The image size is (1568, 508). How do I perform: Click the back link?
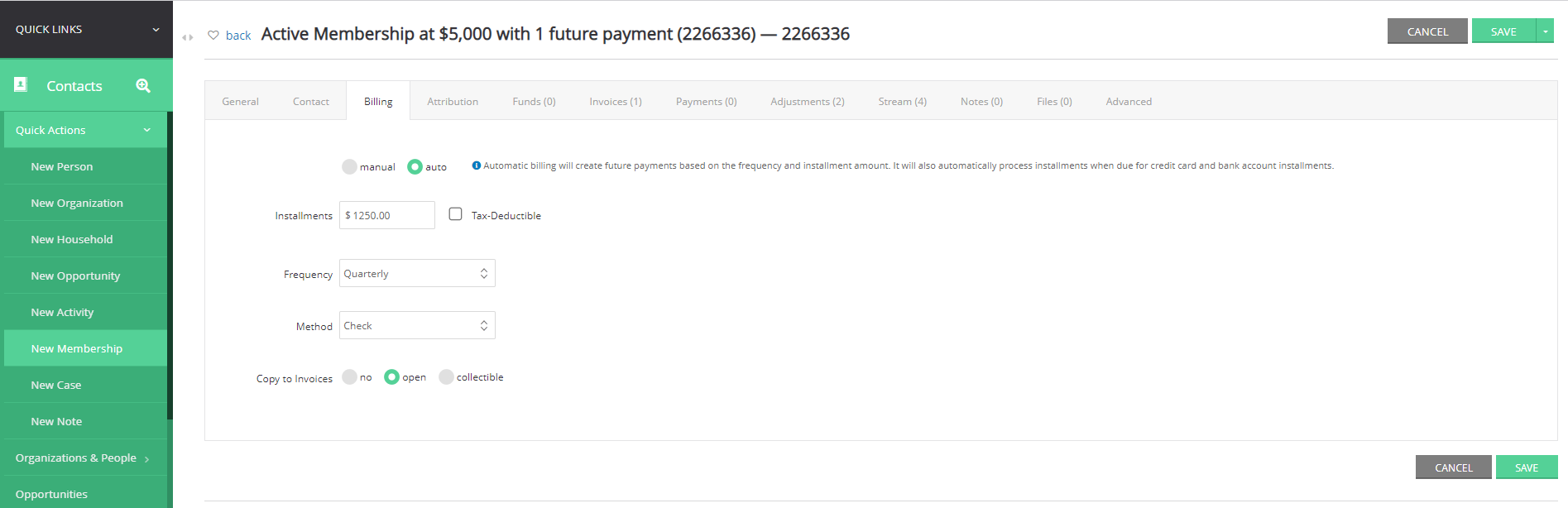point(238,36)
